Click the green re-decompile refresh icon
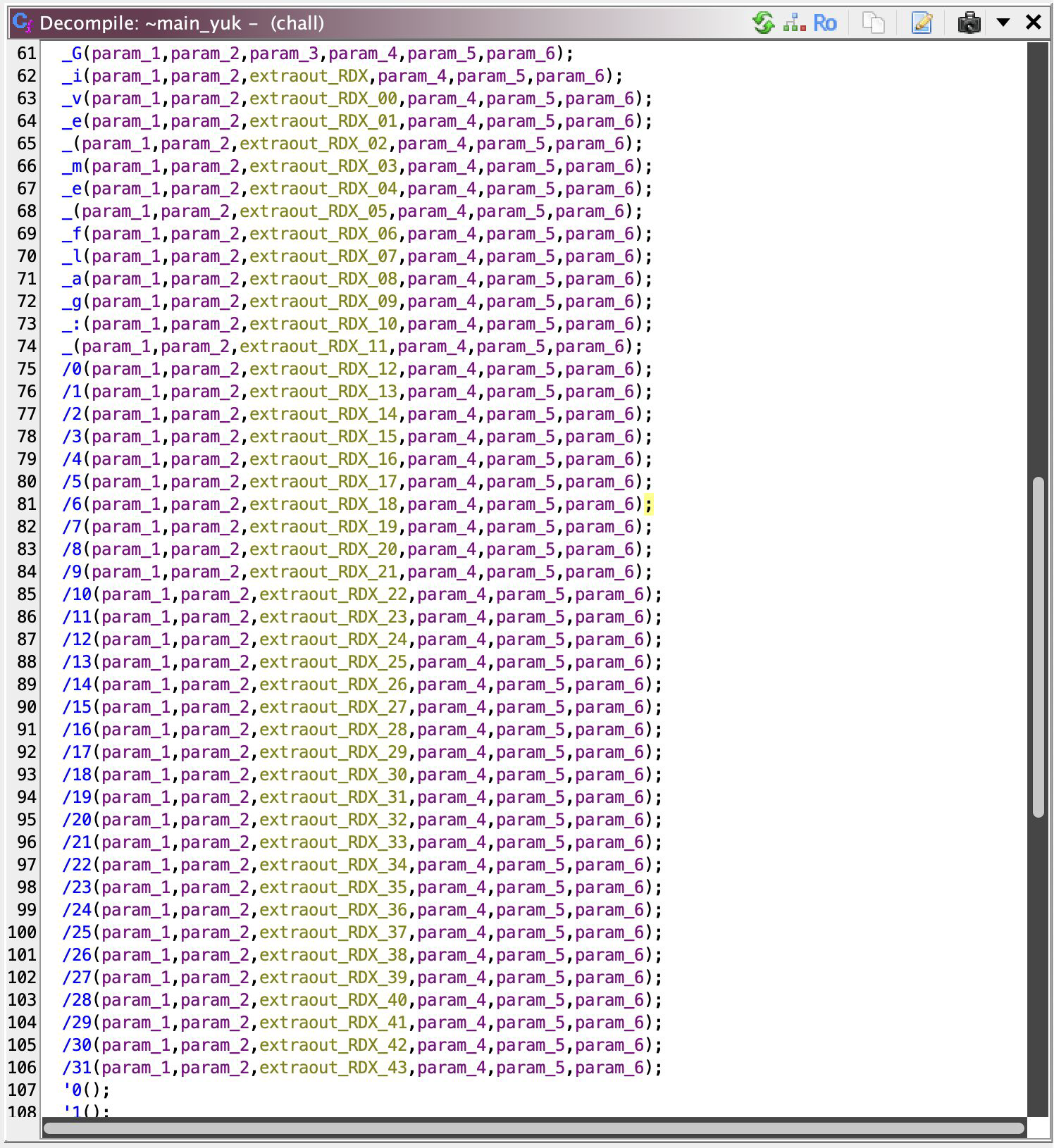Image resolution: width=1054 pixels, height=1148 pixels. [x=763, y=23]
